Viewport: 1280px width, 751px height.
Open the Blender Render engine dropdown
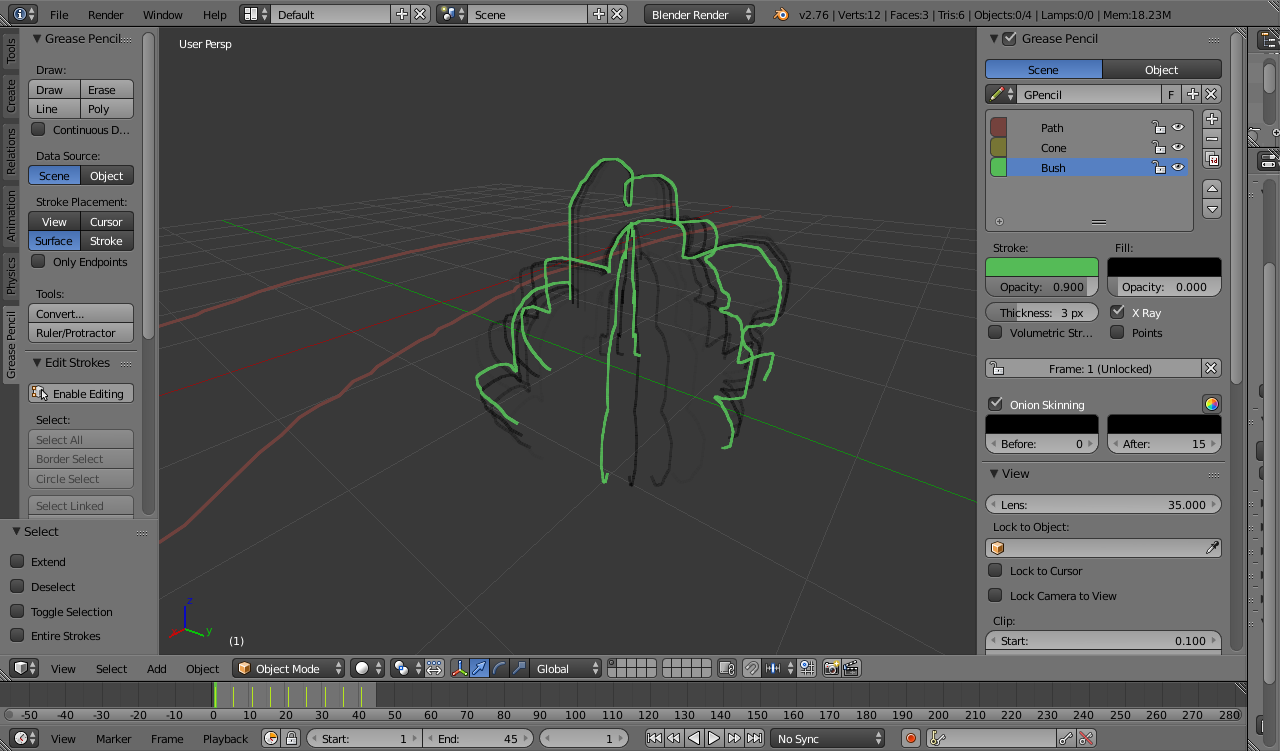pos(699,14)
